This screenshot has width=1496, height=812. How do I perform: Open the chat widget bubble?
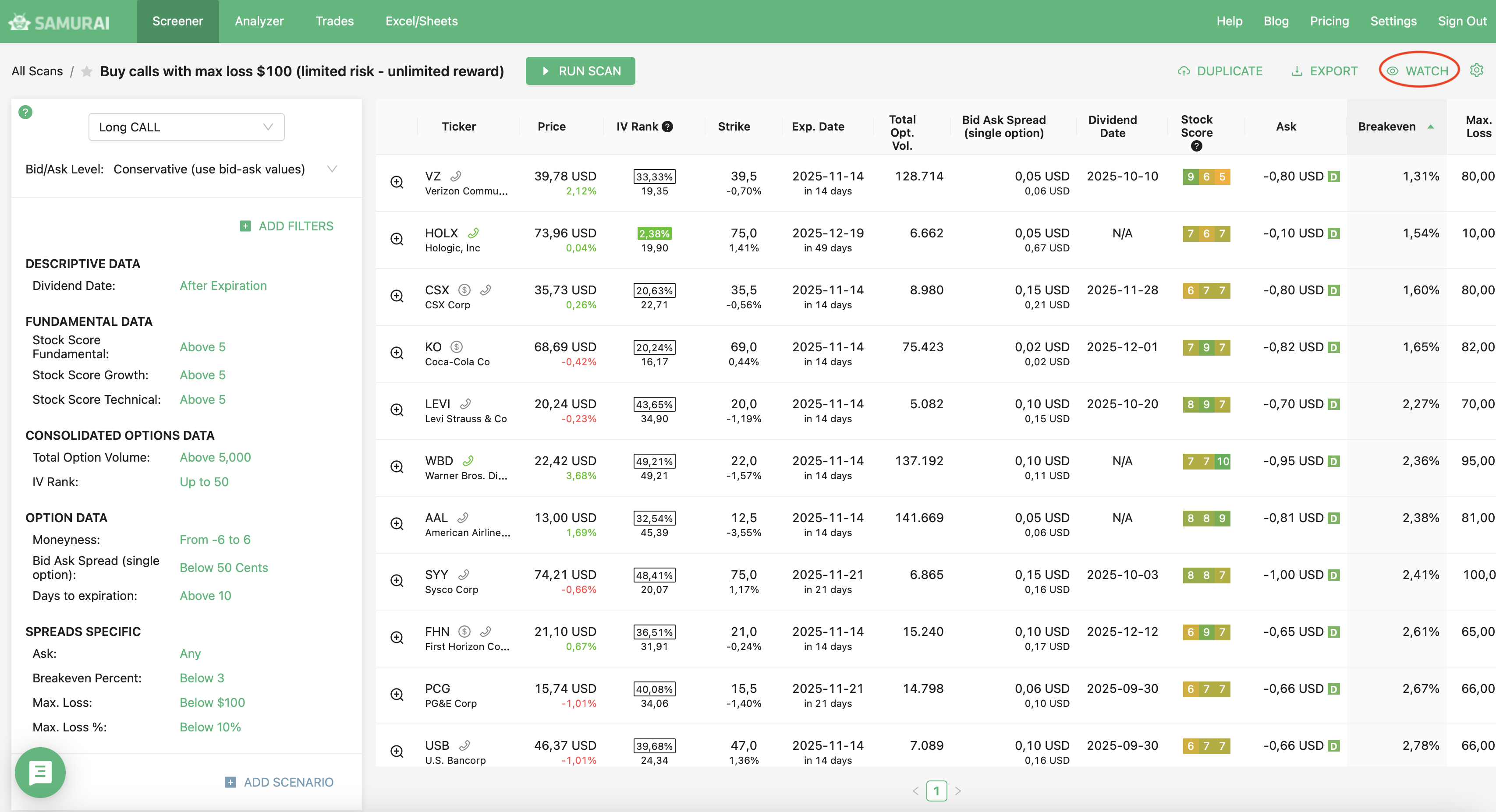click(40, 773)
